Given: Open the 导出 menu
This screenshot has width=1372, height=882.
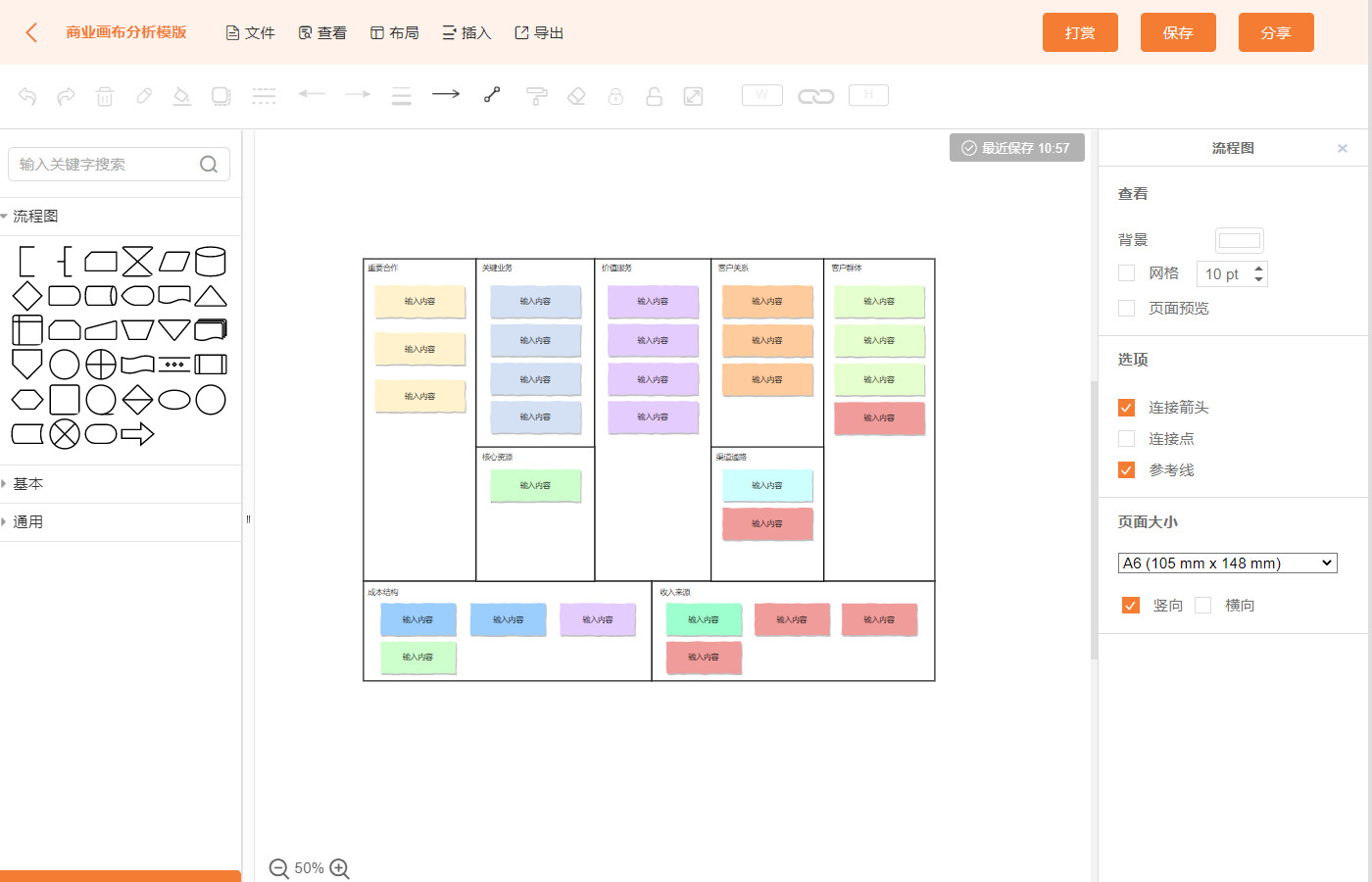Looking at the screenshot, I should pos(539,33).
